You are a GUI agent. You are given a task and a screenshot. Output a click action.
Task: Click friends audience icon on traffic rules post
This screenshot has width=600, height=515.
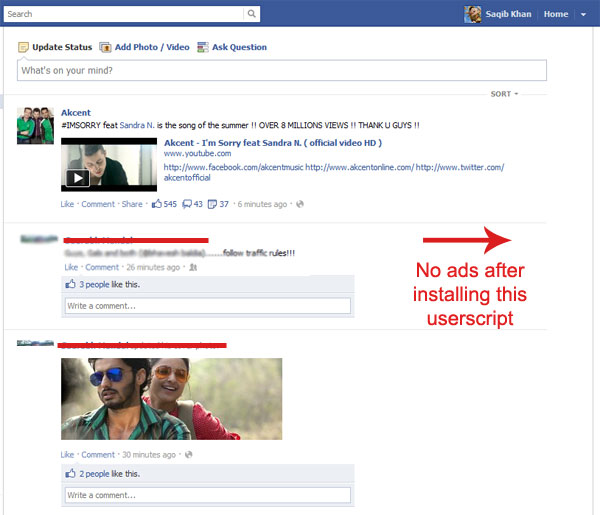point(193,267)
